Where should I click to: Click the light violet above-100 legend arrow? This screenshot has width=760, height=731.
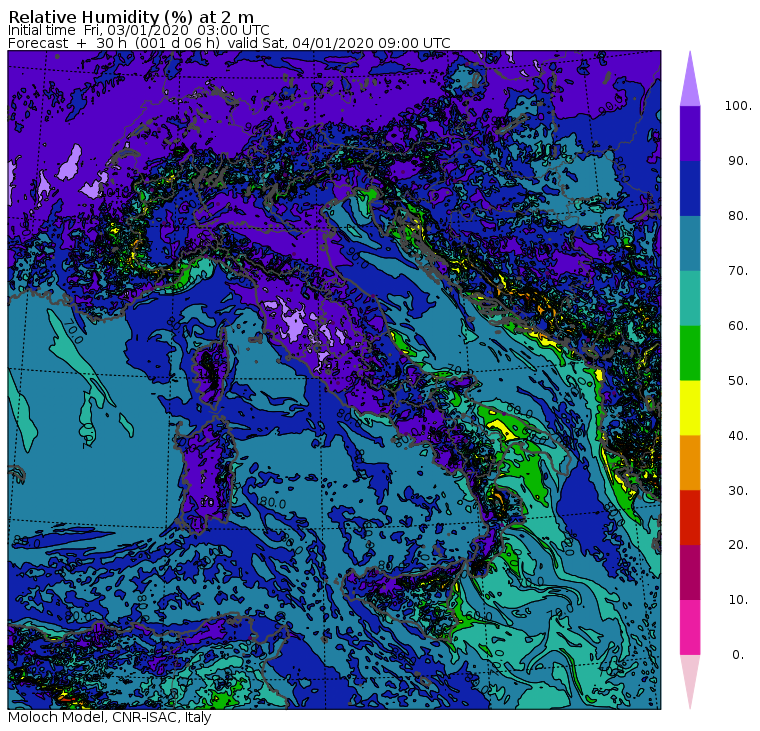(x=690, y=82)
